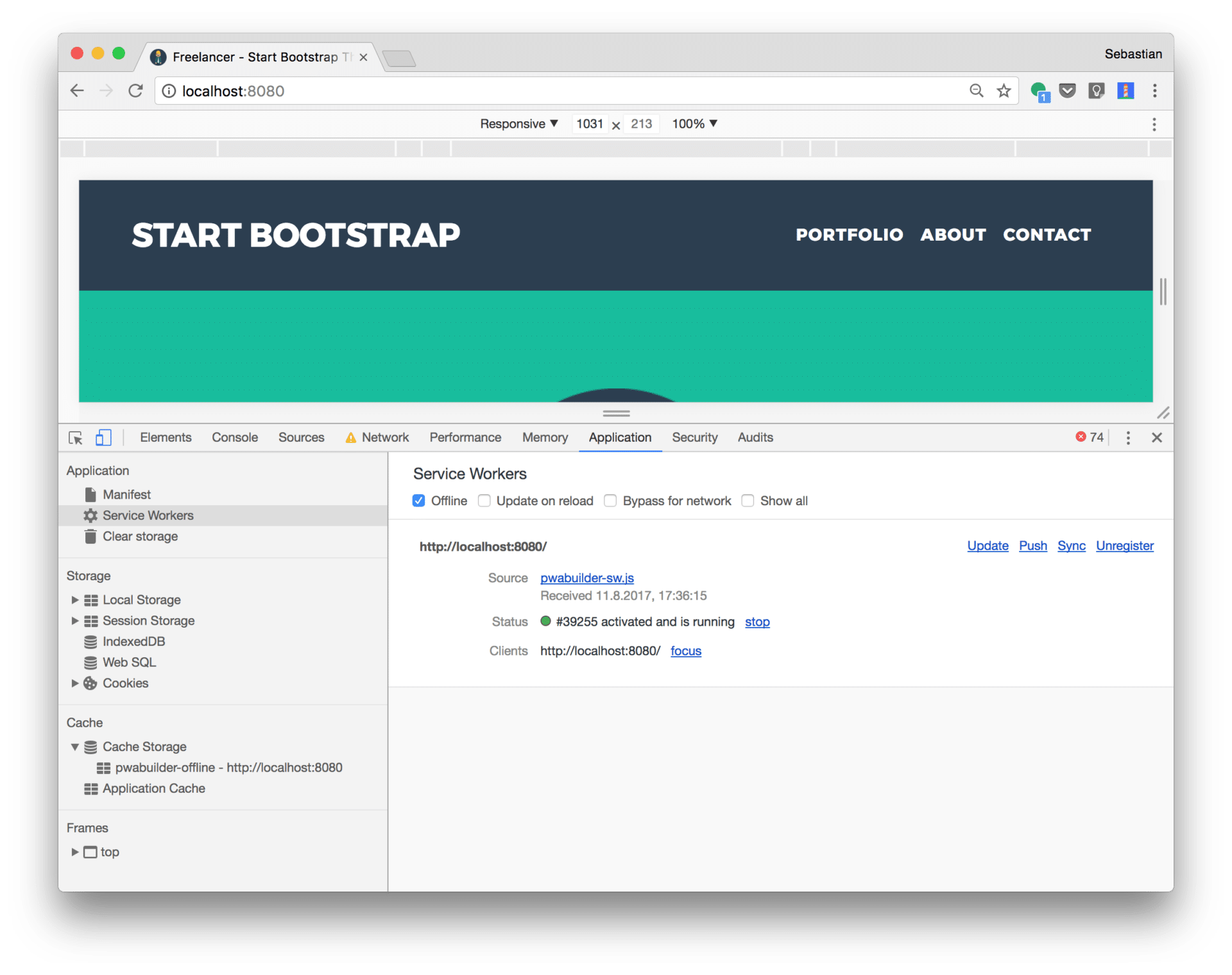
Task: Expand the Session Storage tree node
Action: 74,621
